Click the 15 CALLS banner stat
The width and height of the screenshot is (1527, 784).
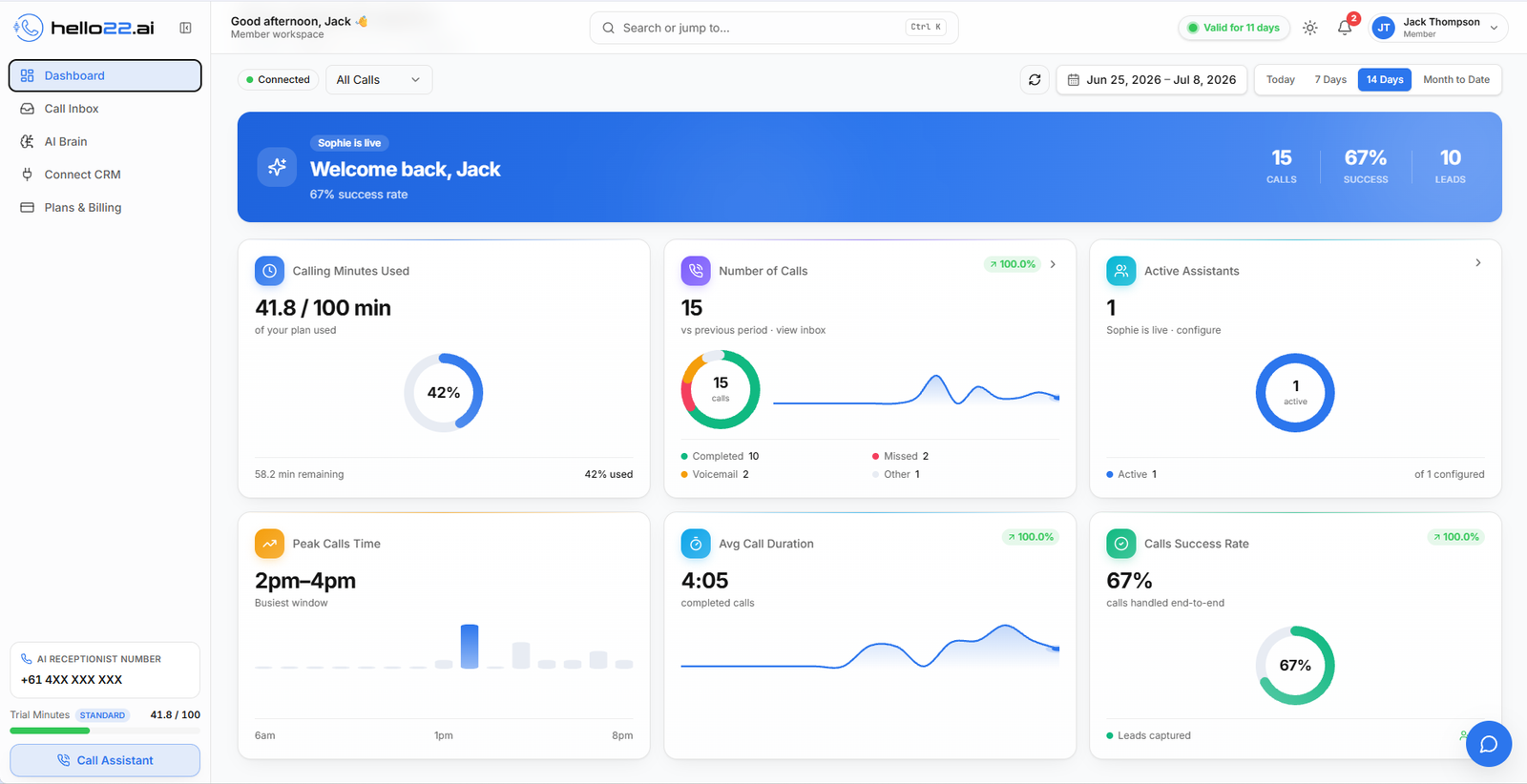1282,166
